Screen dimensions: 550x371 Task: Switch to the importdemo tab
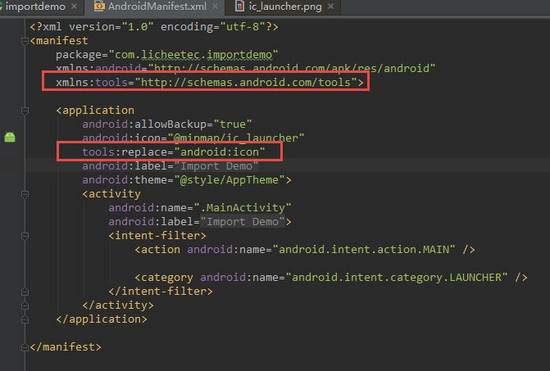pyautogui.click(x=35, y=6)
